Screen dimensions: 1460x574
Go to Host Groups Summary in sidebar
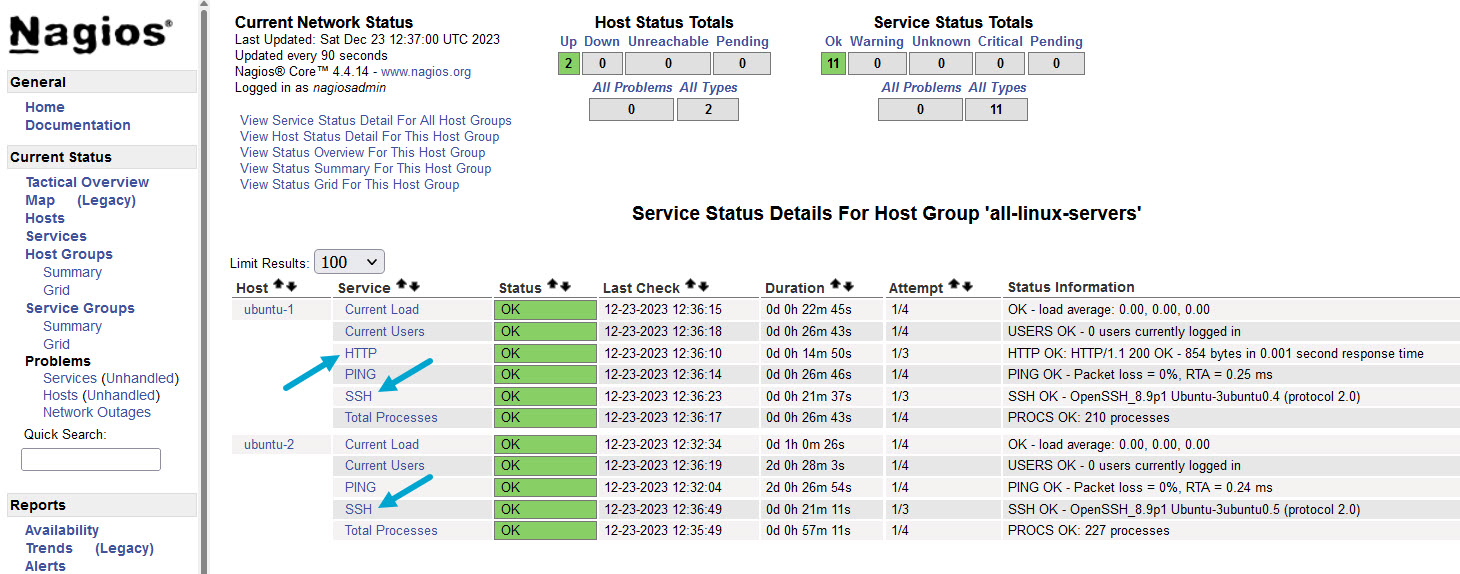click(x=72, y=272)
